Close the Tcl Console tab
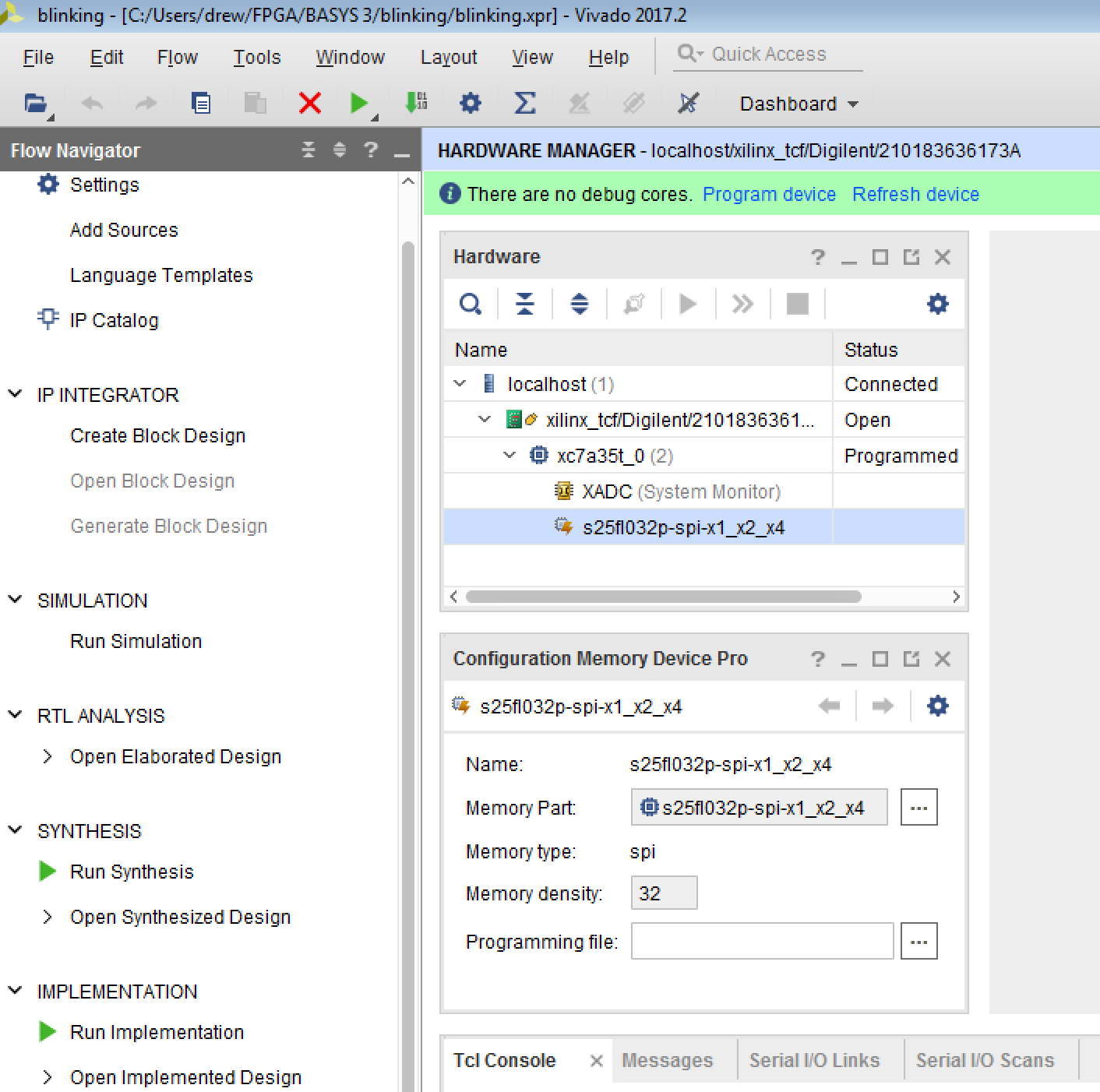 [596, 1060]
